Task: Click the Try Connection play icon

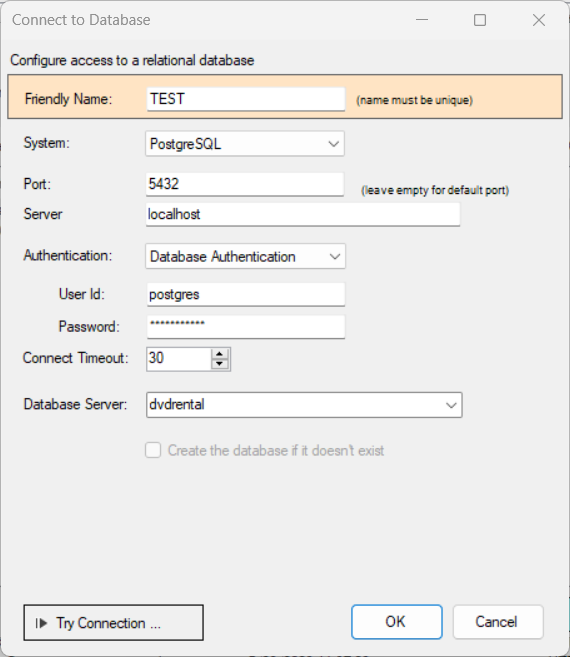Action: [41, 623]
